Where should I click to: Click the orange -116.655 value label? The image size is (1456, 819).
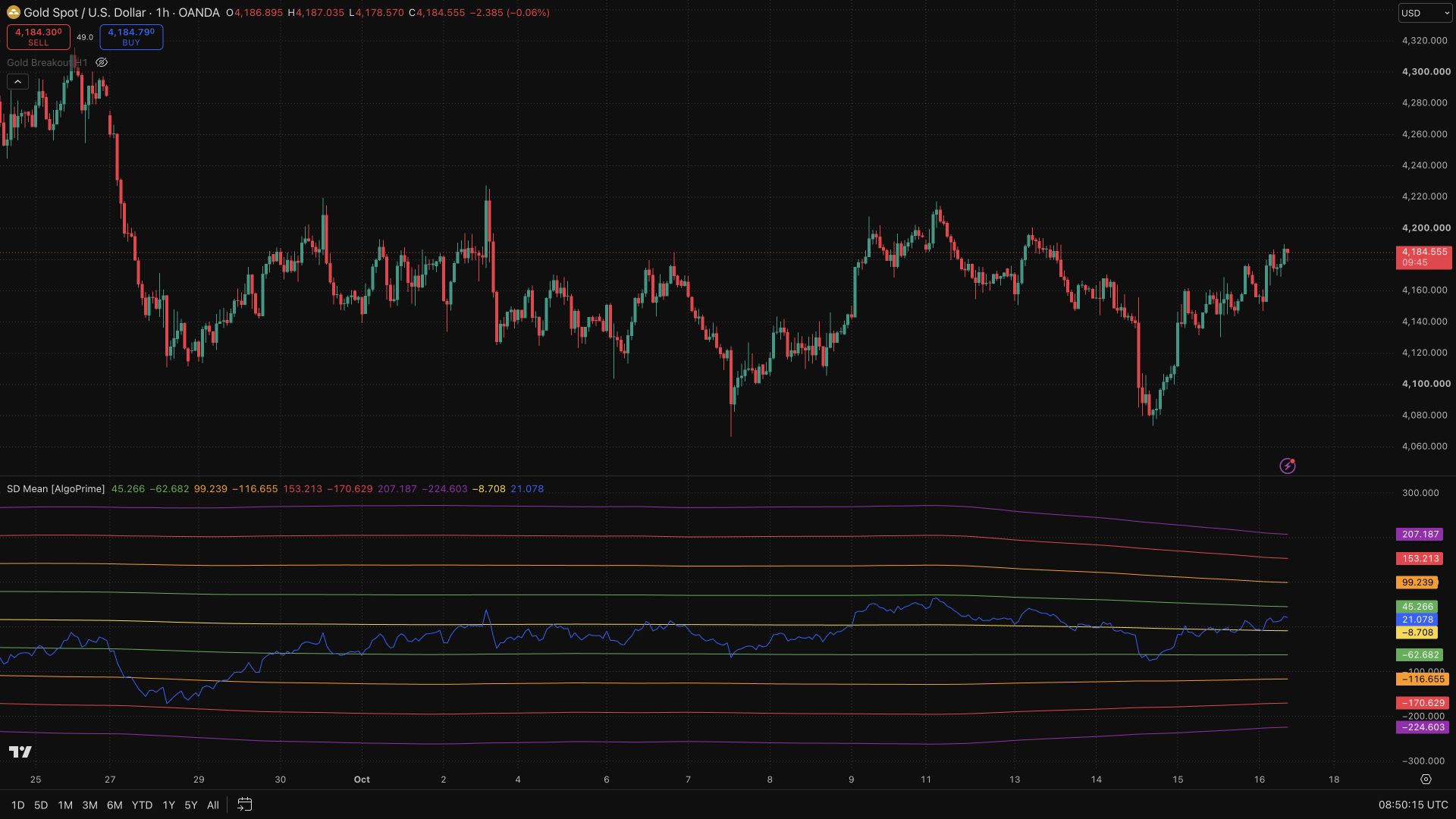pyautogui.click(x=1423, y=679)
